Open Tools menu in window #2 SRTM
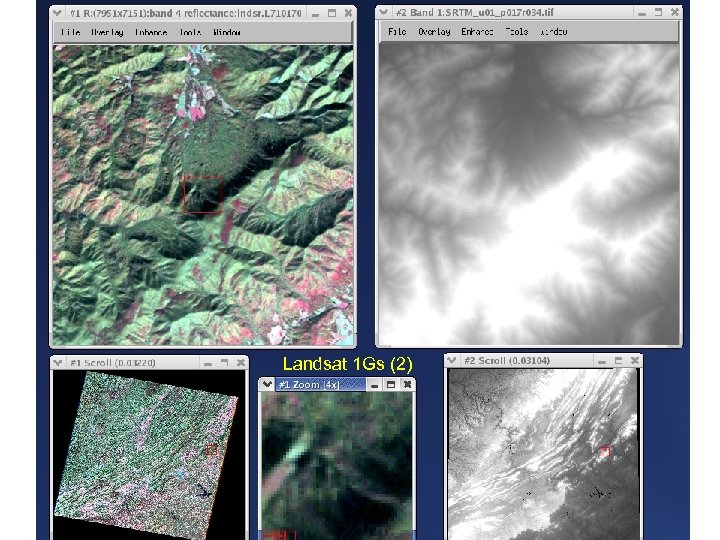720x540 pixels. click(517, 32)
